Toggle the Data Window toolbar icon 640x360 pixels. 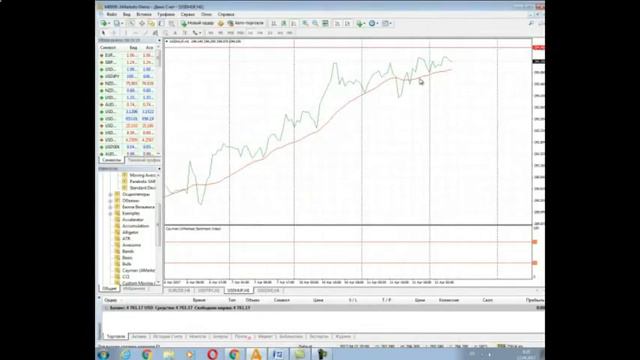pos(142,23)
